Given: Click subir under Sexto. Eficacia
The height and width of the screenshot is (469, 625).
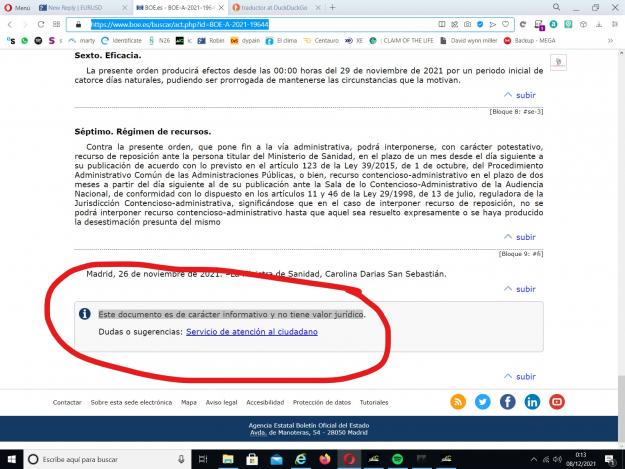Looking at the screenshot, I should pyautogui.click(x=520, y=95).
